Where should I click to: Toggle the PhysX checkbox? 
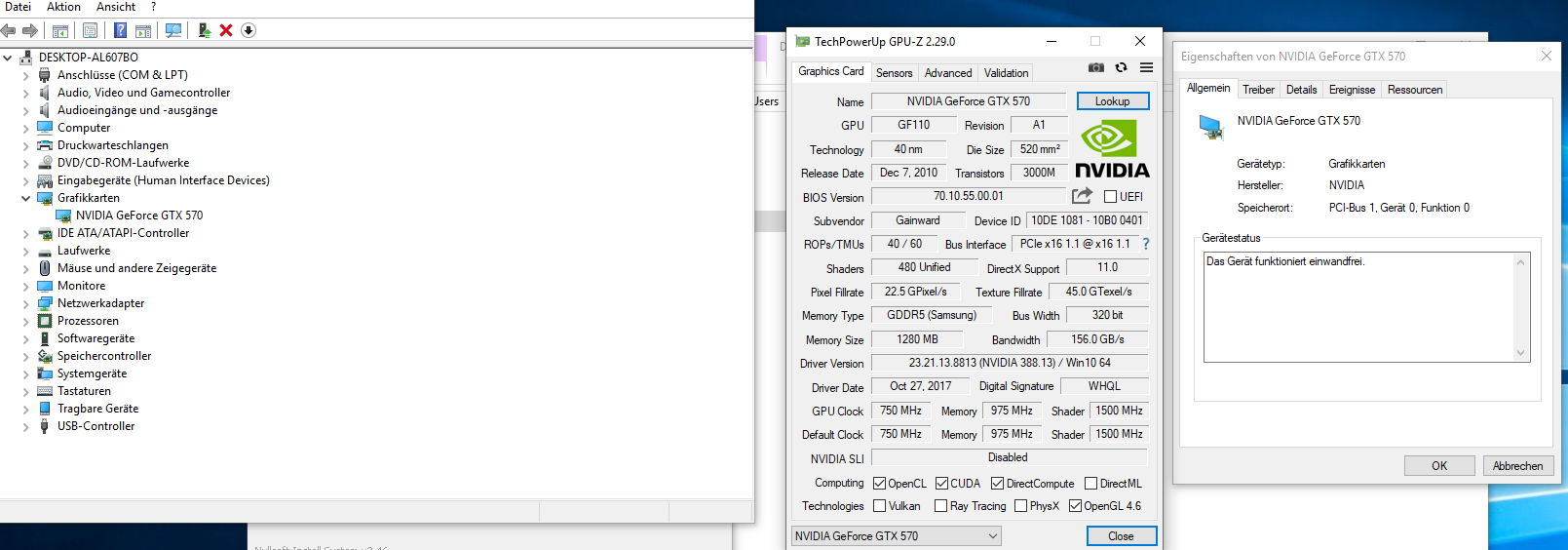click(1020, 506)
